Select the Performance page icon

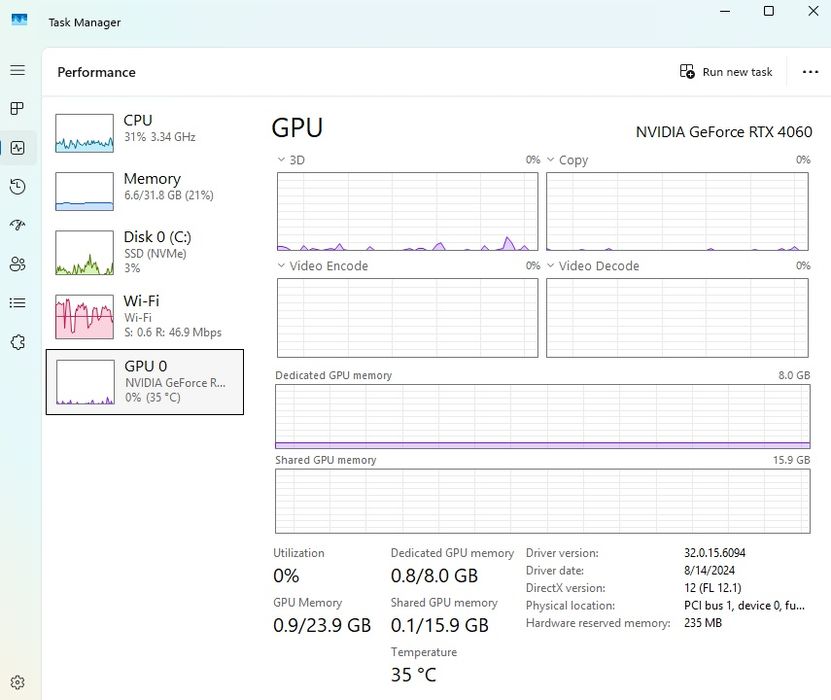(17, 148)
